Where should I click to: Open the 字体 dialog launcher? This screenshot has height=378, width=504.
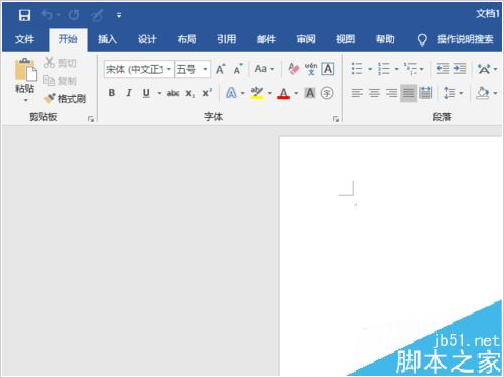coord(336,119)
